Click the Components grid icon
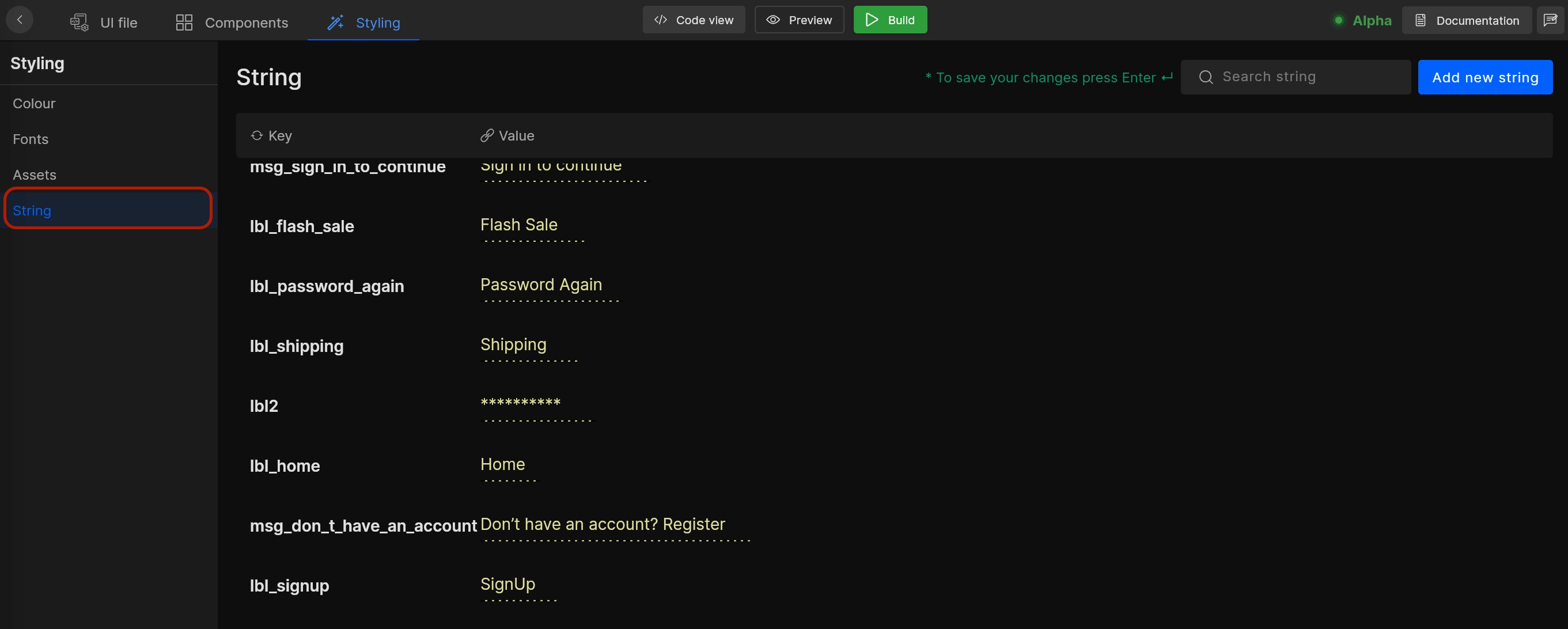The image size is (1568, 629). pyautogui.click(x=184, y=22)
